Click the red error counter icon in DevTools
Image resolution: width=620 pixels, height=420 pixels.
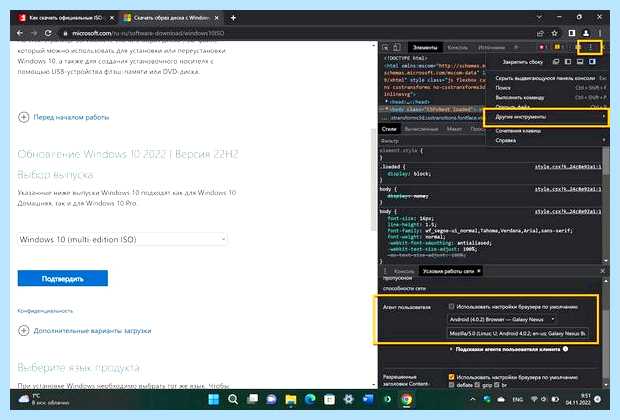click(542, 47)
